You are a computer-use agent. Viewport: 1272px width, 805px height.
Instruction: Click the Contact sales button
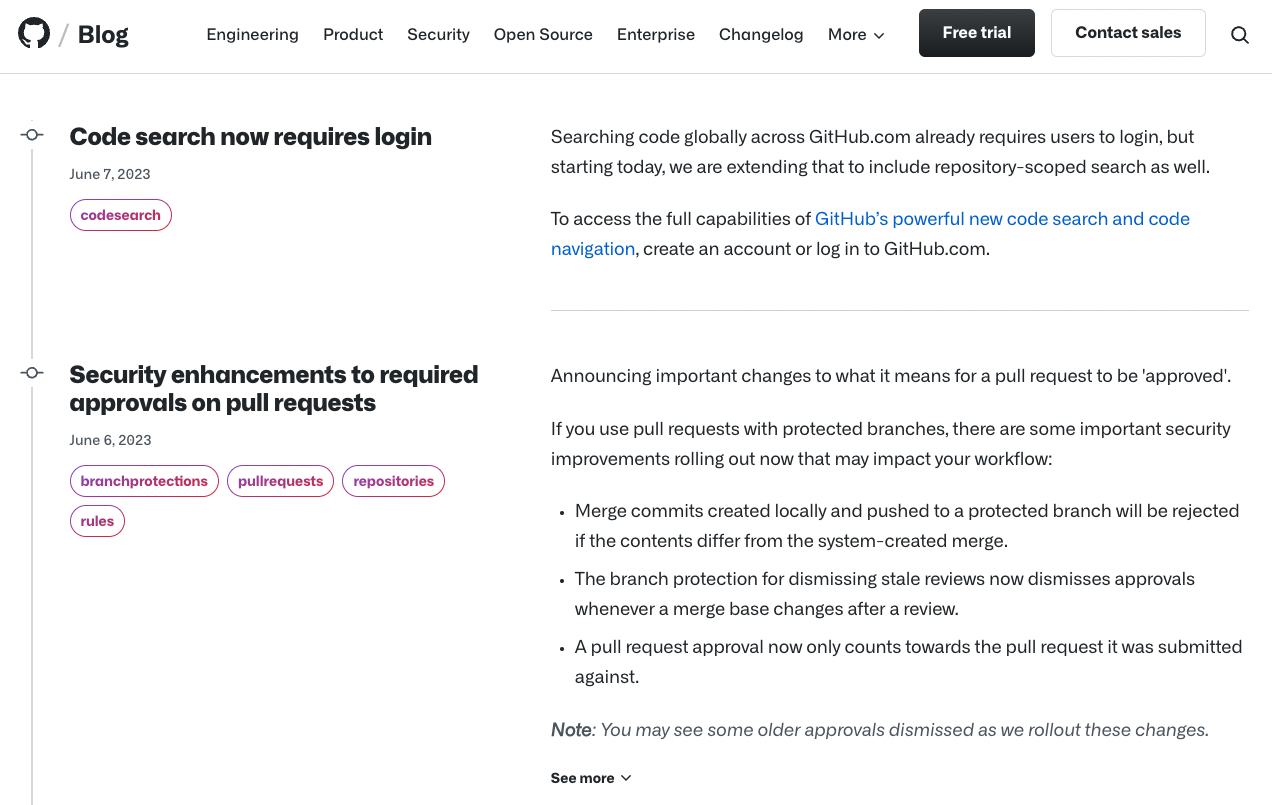tap(1128, 33)
